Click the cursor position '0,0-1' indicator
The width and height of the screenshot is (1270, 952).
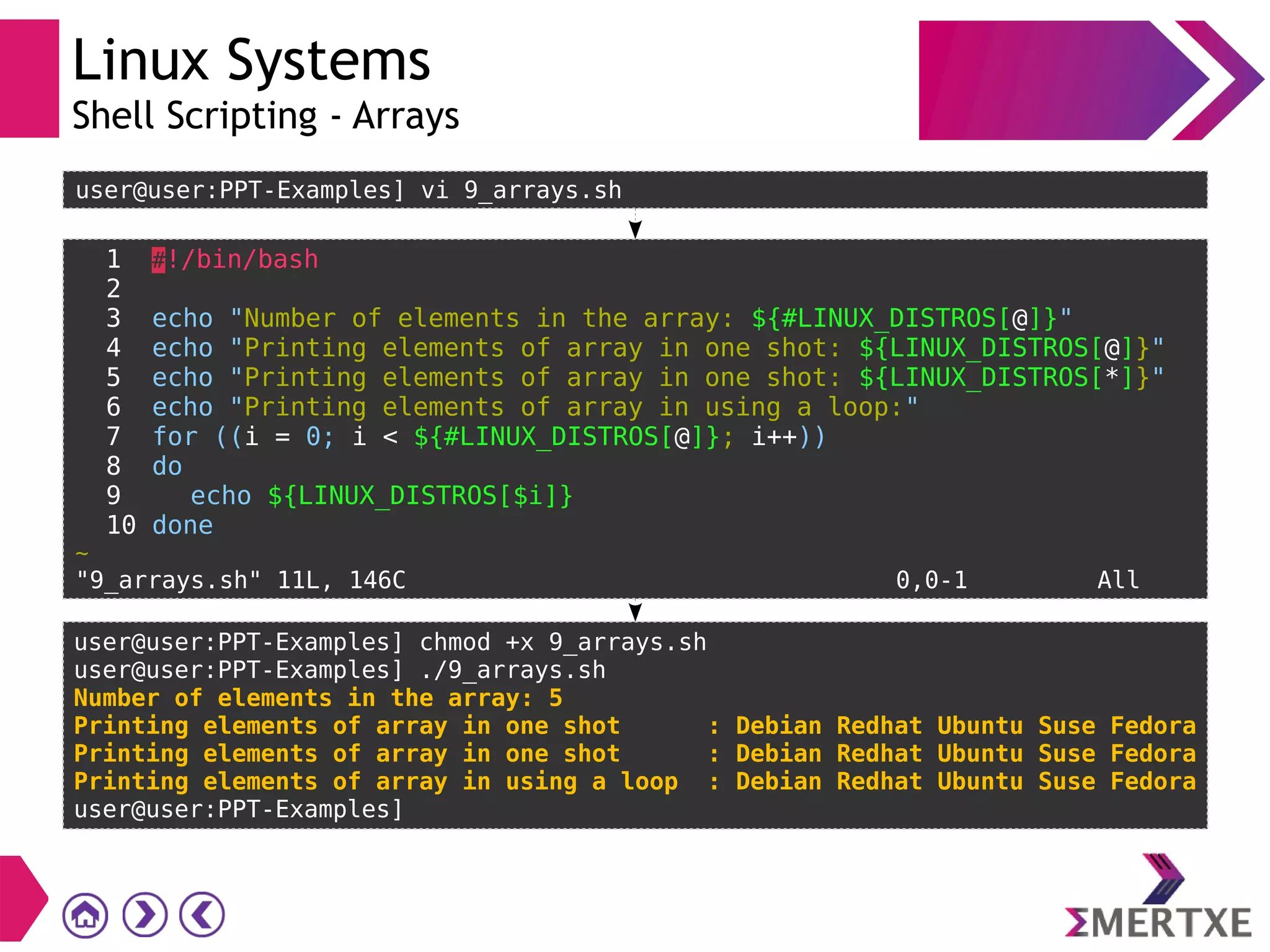[931, 581]
